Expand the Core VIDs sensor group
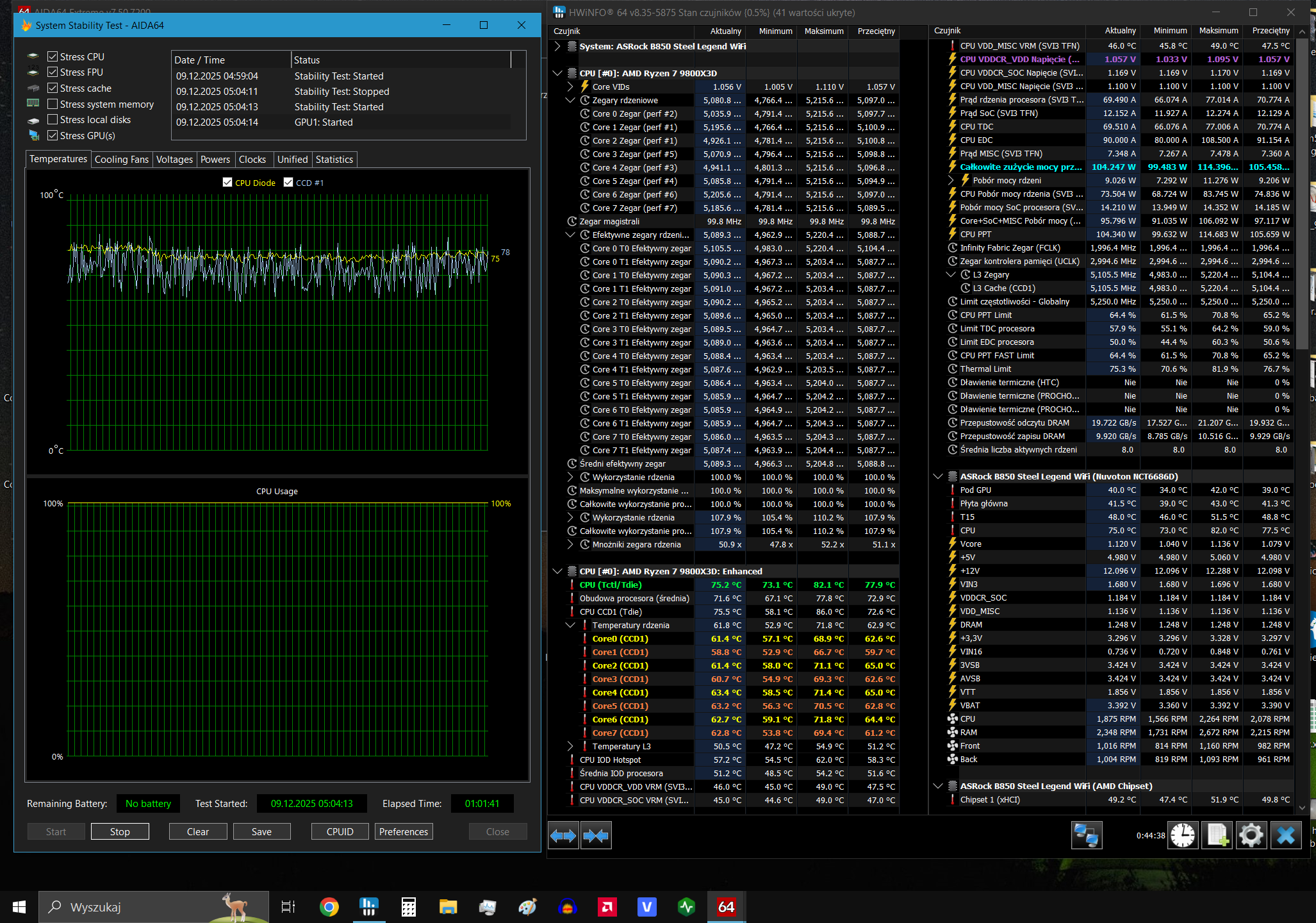The image size is (1316, 923). click(x=570, y=87)
